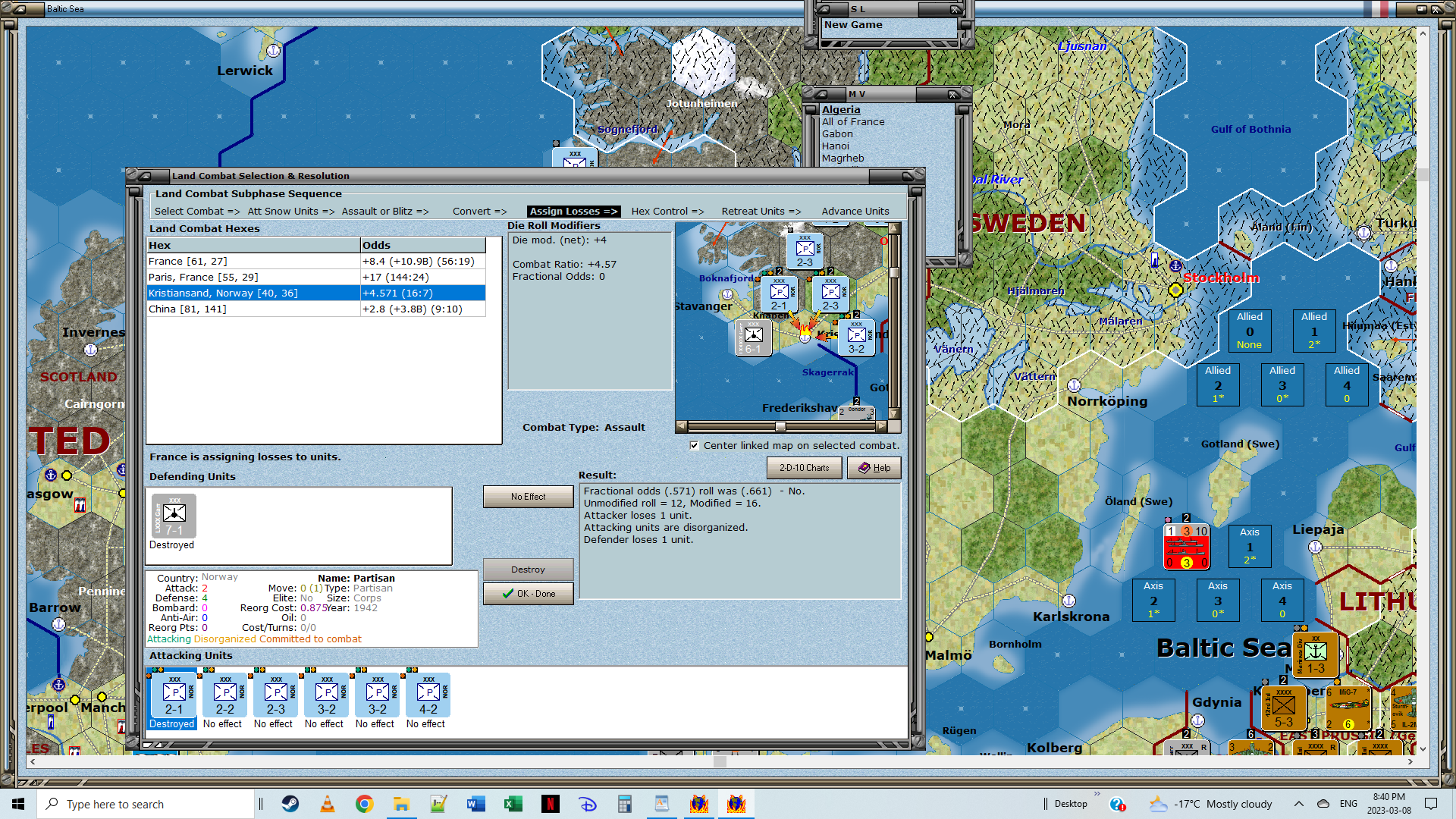Viewport: 1456px width, 819px height.
Task: Open Google Chrome from taskbar
Action: pos(365,804)
